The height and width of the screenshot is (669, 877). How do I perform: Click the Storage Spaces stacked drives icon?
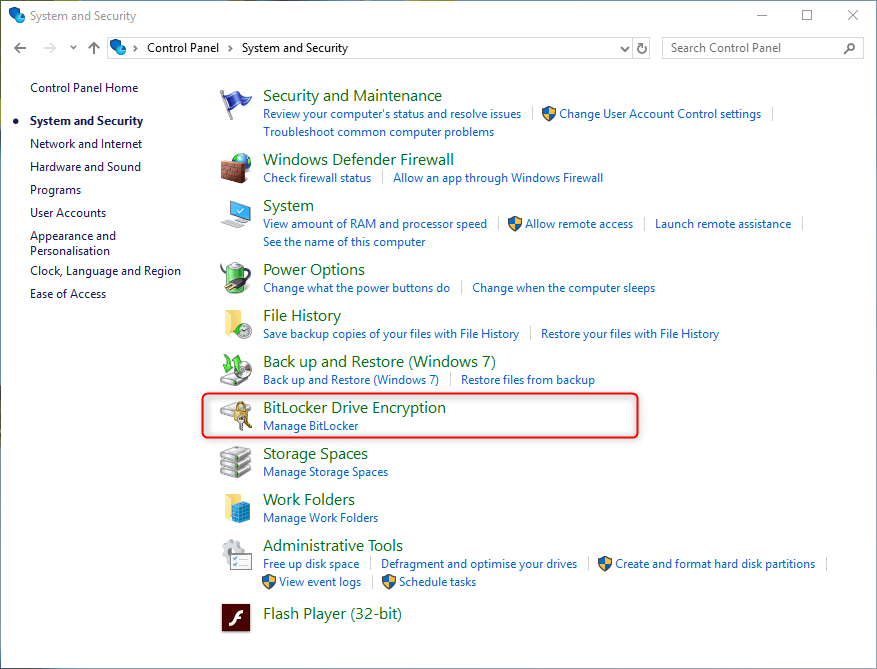pos(235,462)
